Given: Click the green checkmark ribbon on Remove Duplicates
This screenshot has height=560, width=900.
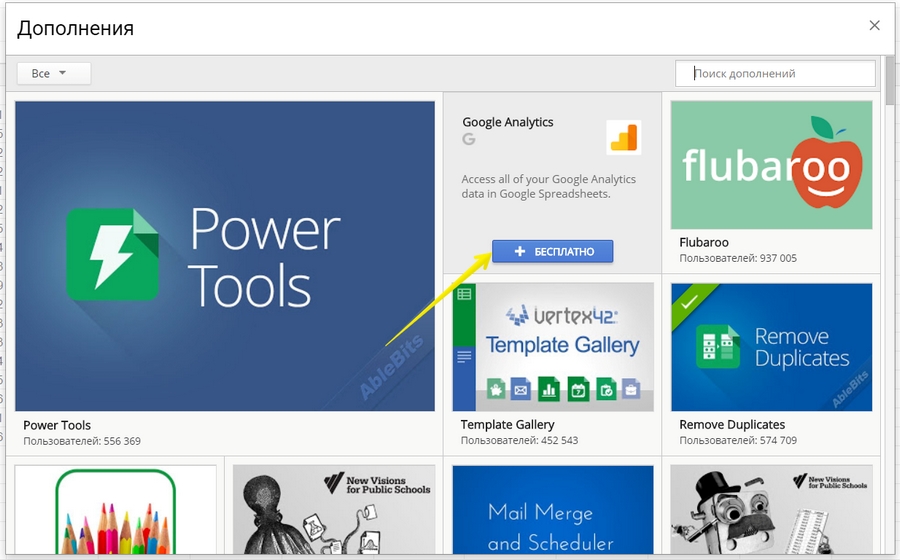Looking at the screenshot, I should pos(688,300).
